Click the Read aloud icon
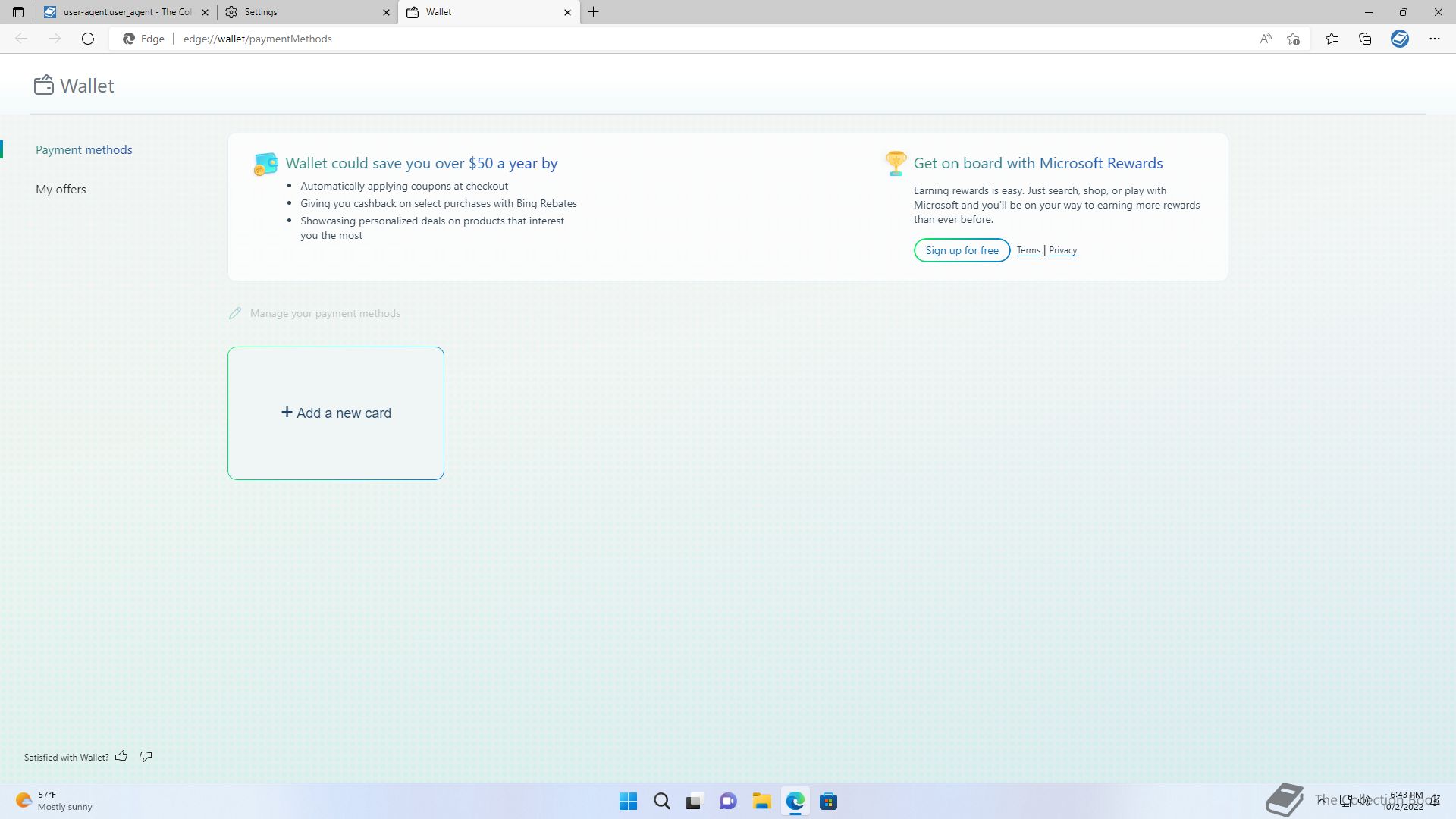Viewport: 1456px width, 819px height. [1266, 39]
